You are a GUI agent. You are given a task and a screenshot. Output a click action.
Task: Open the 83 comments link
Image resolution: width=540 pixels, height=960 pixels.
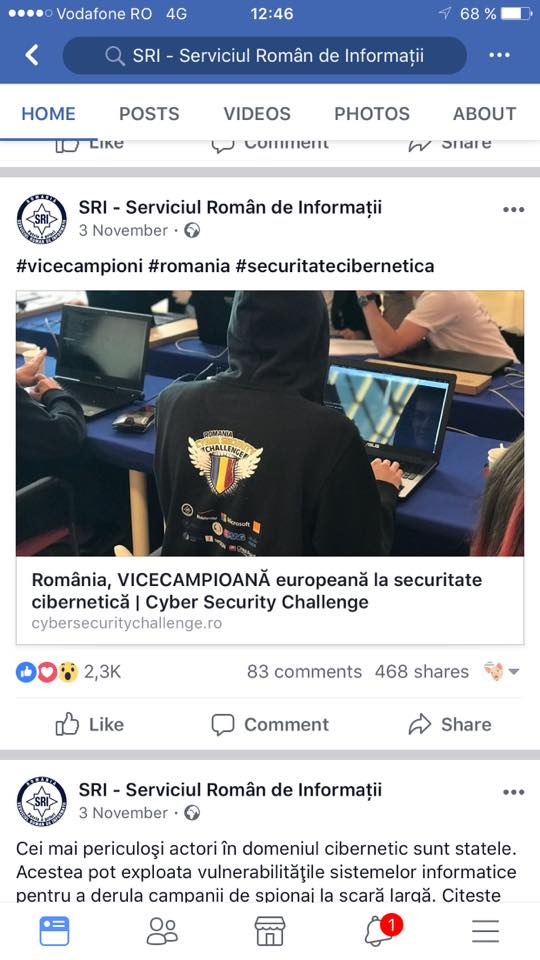[x=304, y=672]
